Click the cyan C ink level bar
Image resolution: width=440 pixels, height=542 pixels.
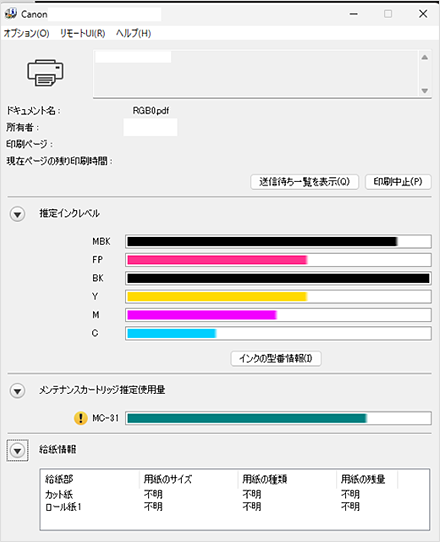[x=278, y=333]
